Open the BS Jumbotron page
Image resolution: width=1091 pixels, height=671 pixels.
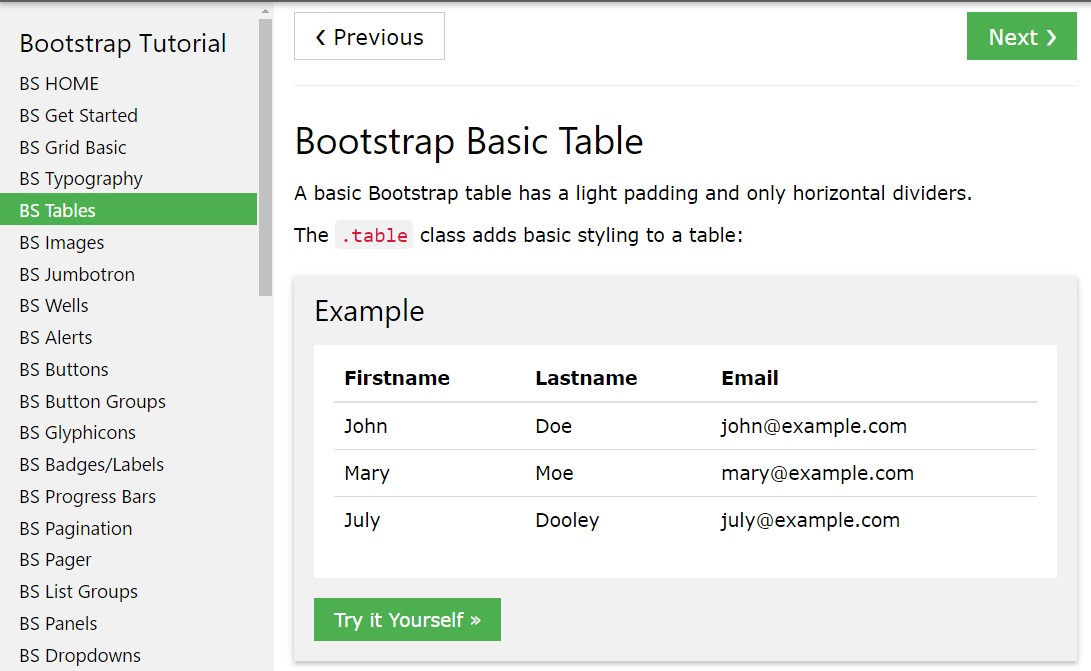(77, 274)
